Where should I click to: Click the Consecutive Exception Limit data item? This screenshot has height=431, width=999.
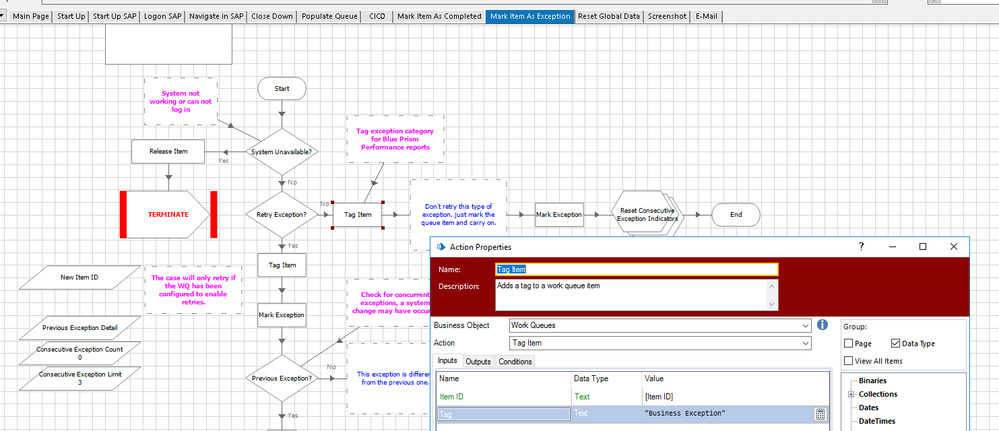79,378
